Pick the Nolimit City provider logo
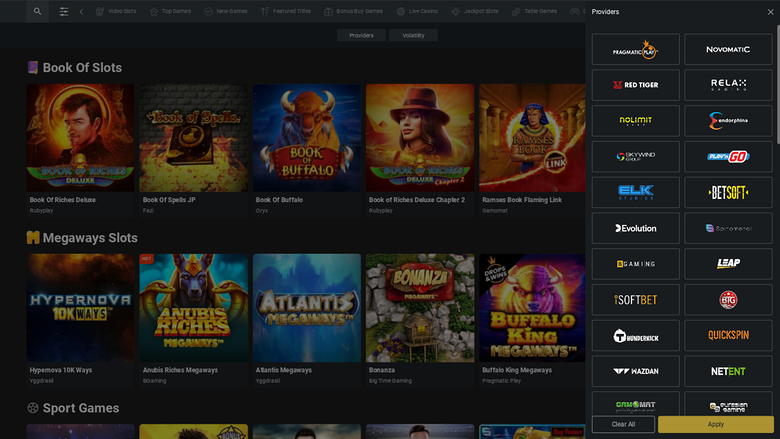 (635, 121)
